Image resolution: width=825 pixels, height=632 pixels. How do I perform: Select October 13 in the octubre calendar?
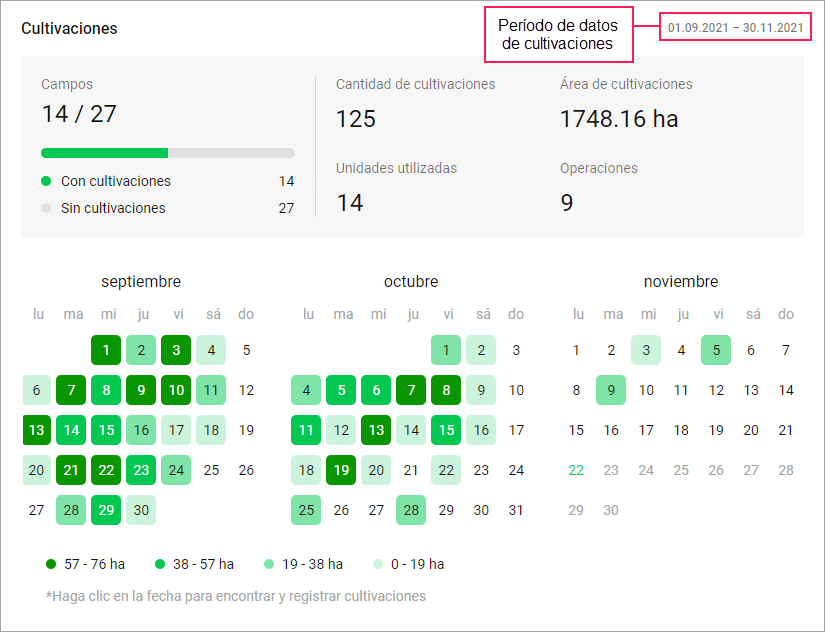[x=377, y=430]
